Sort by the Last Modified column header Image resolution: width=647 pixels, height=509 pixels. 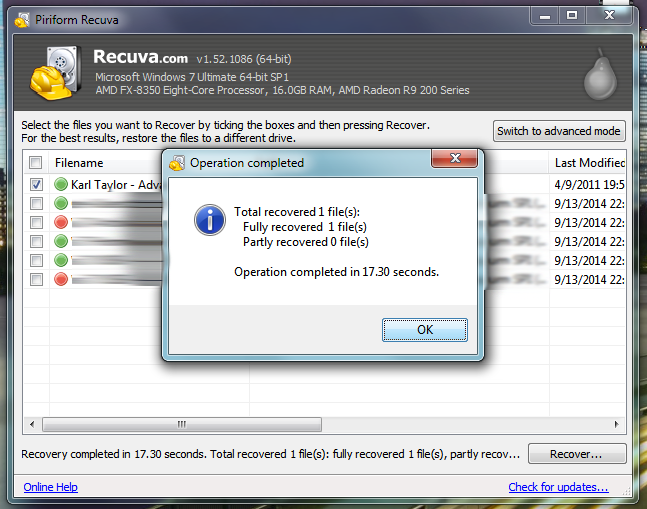590,163
